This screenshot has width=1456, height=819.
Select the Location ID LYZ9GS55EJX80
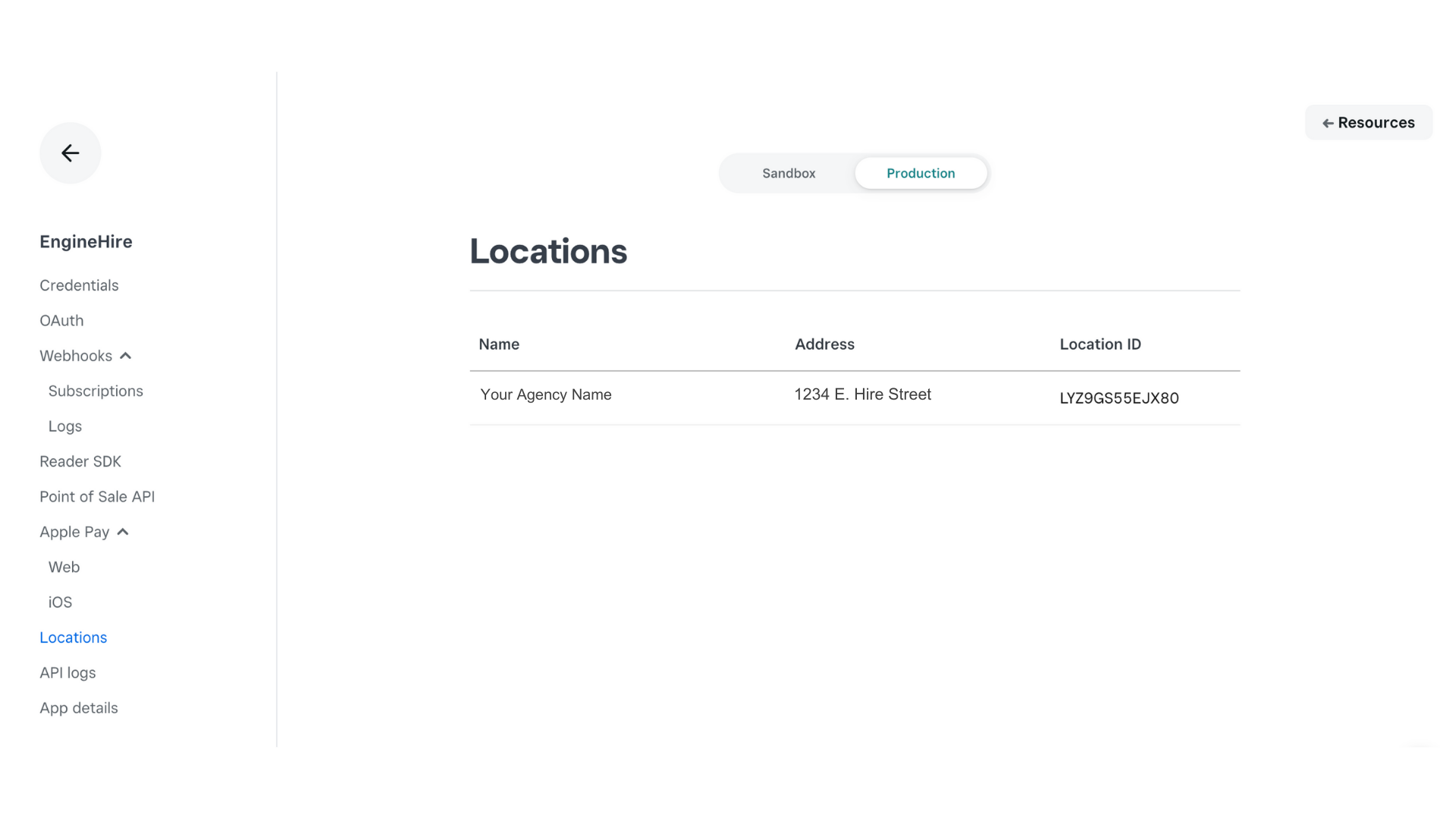[x=1119, y=398]
